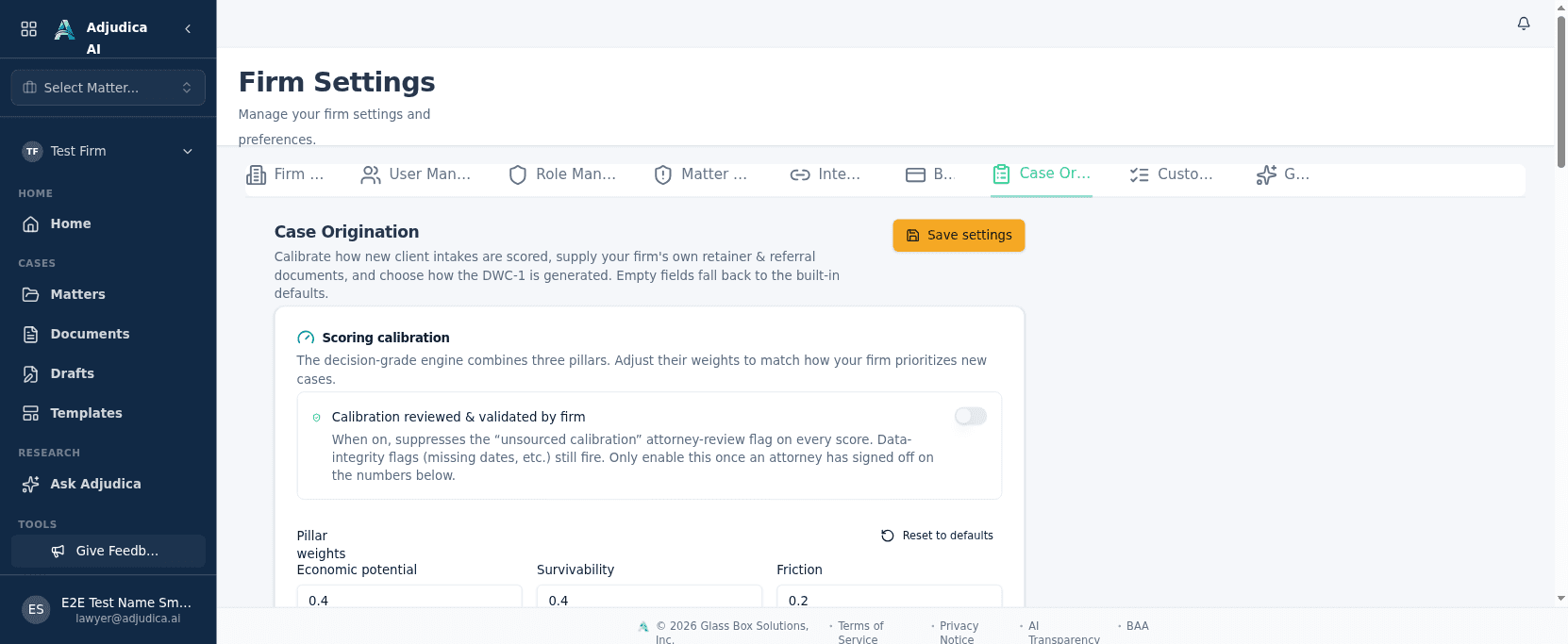Click the Role Management shield icon
The height and width of the screenshot is (644, 1568).
(x=518, y=174)
